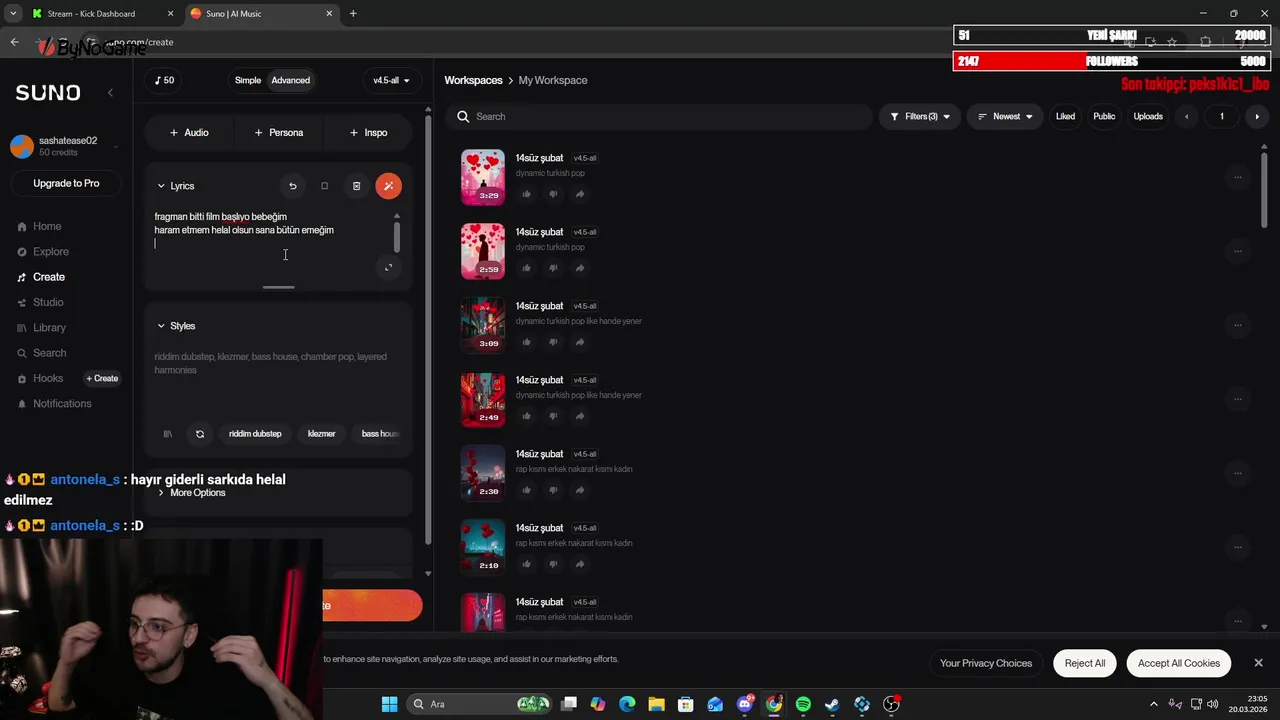The image size is (1280, 720).
Task: Create a new Hook from the sidebar
Action: pyautogui.click(x=102, y=378)
